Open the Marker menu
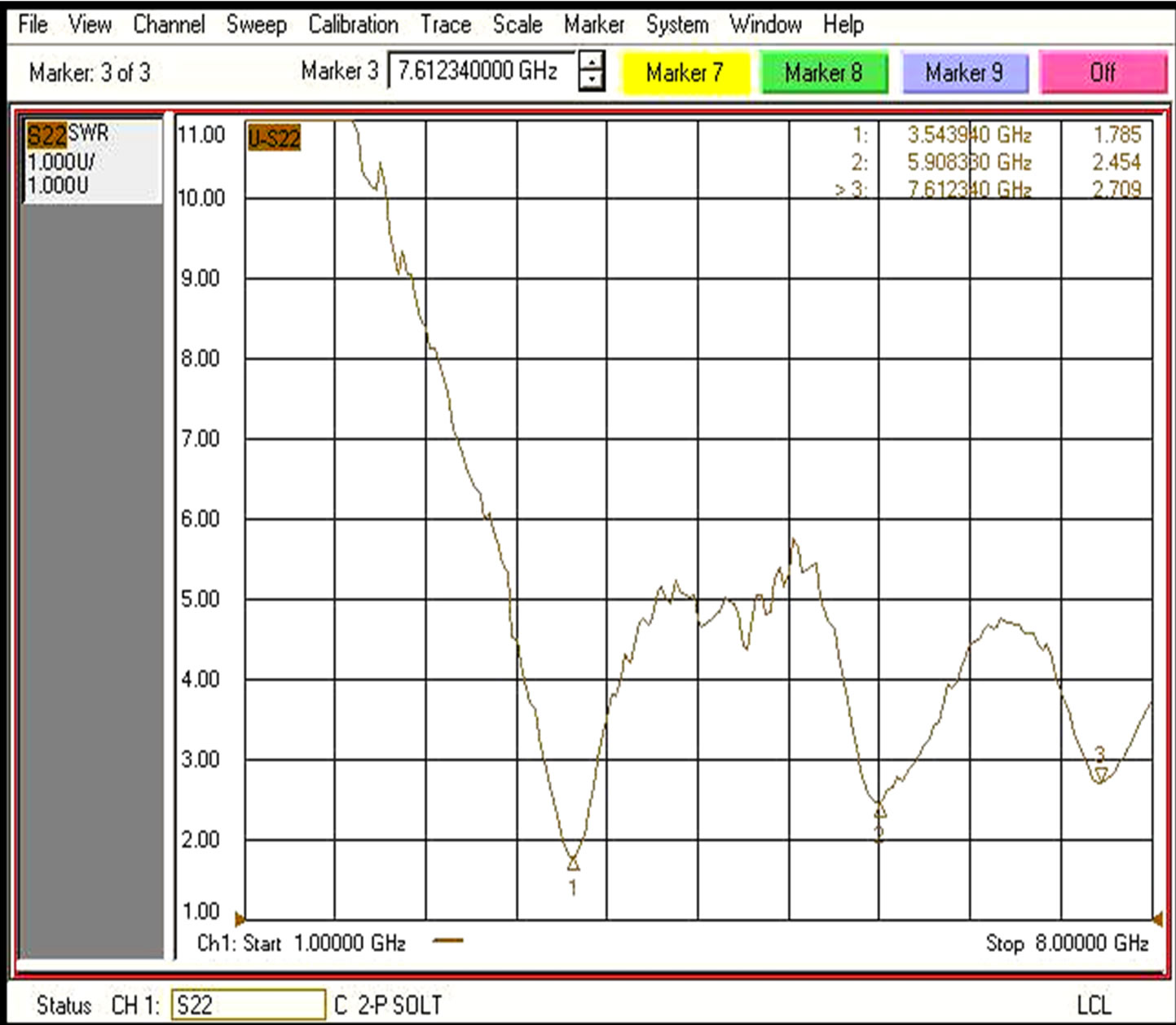The height and width of the screenshot is (1025, 1176). [x=593, y=24]
